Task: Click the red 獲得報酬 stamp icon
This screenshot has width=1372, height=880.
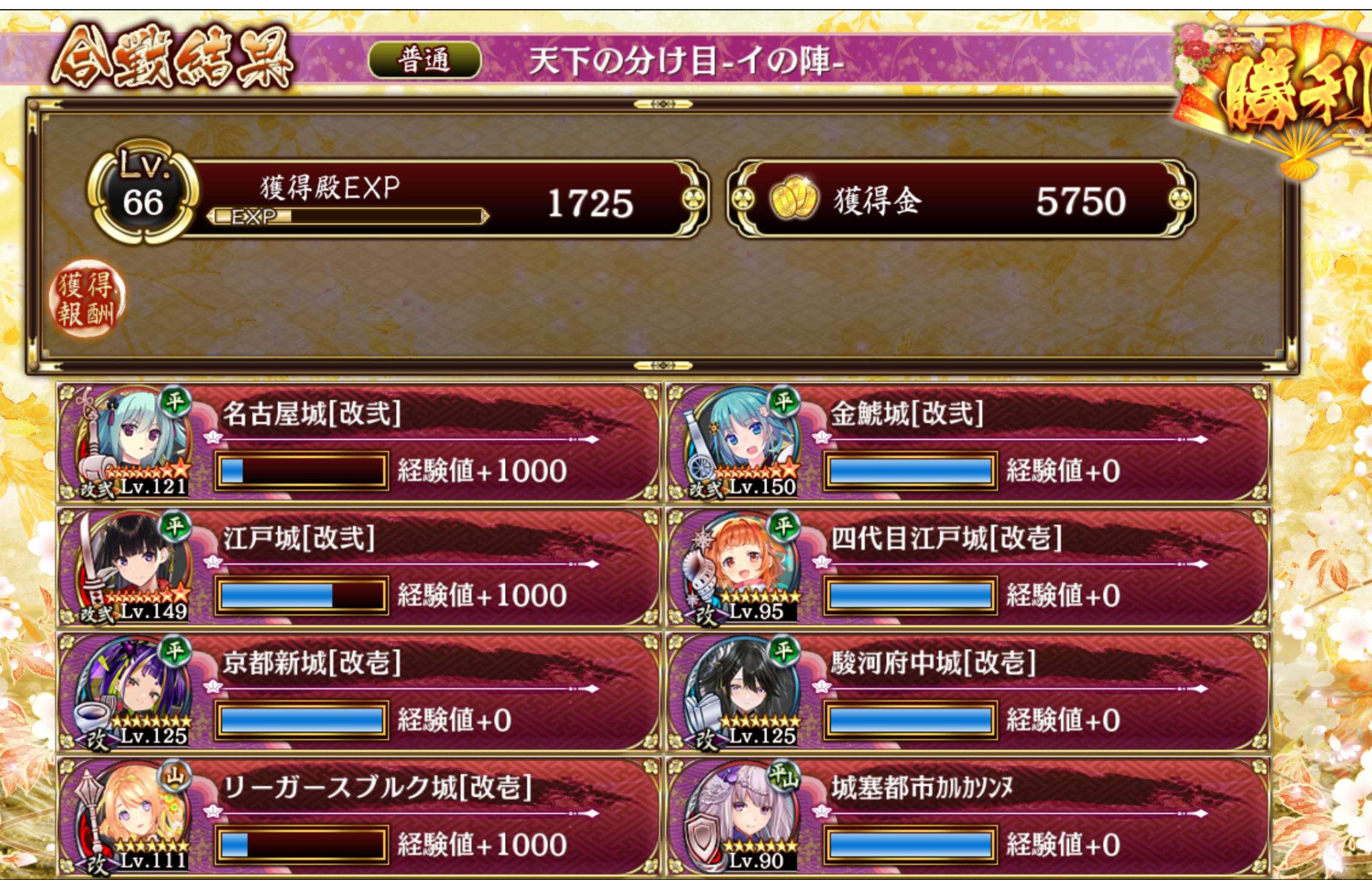Action: pos(87,298)
